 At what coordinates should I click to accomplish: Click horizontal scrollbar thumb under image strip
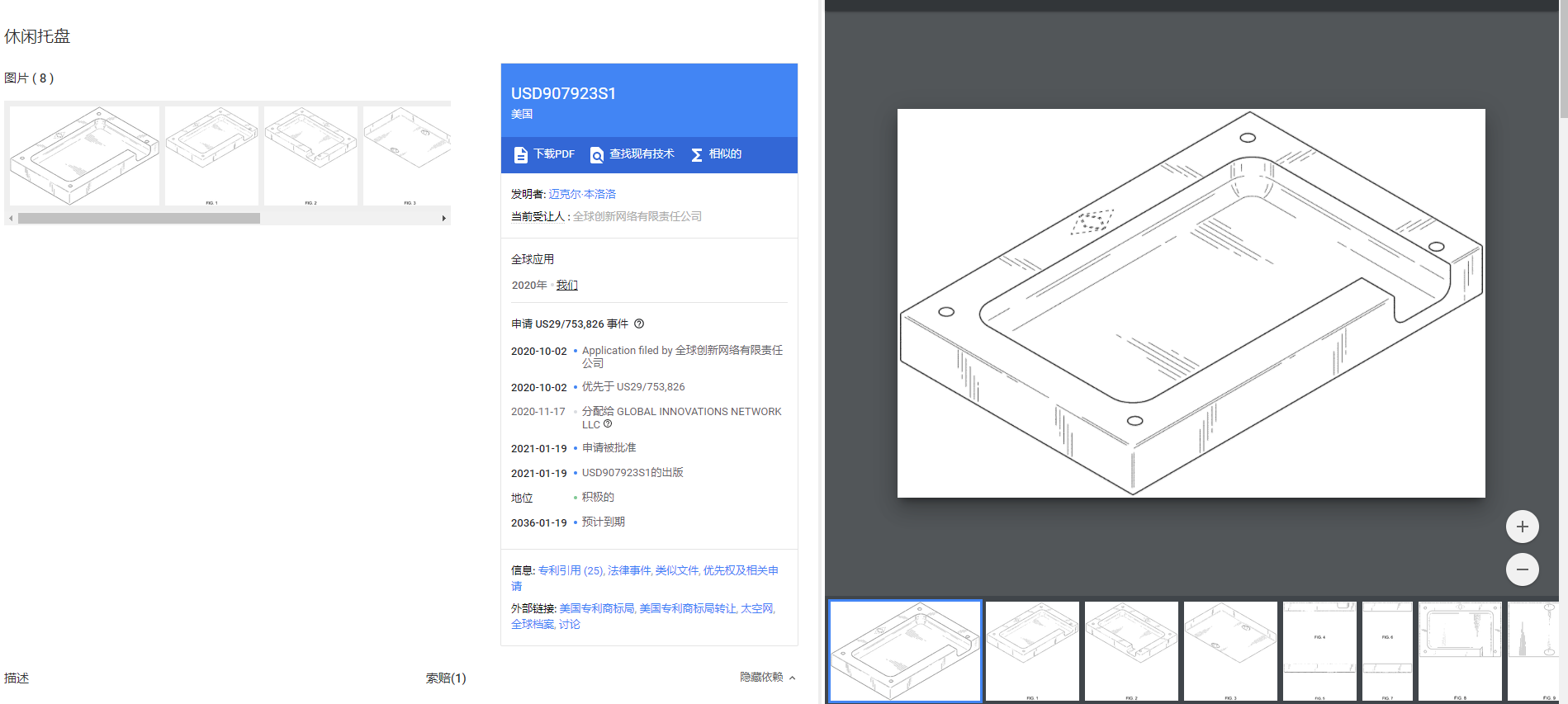coord(139,219)
